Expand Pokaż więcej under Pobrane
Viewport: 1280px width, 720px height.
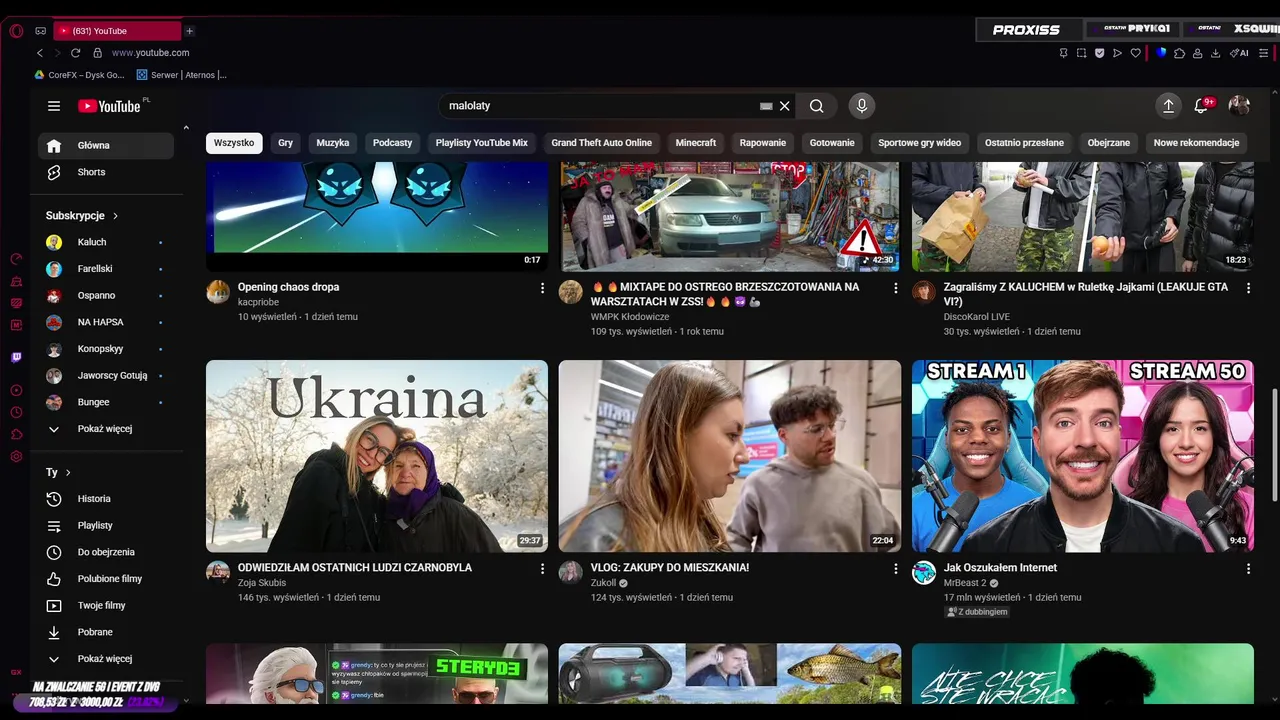[x=106, y=659]
